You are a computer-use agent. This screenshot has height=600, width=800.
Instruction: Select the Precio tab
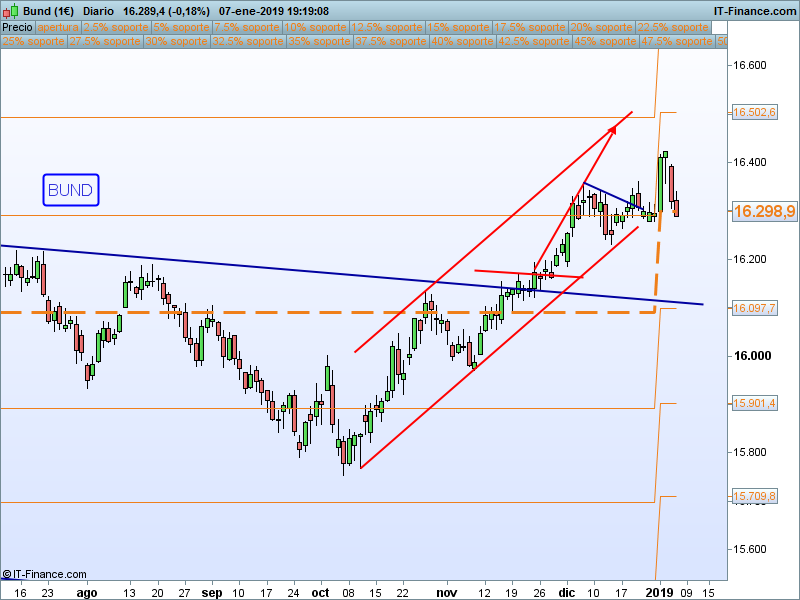(x=18, y=28)
